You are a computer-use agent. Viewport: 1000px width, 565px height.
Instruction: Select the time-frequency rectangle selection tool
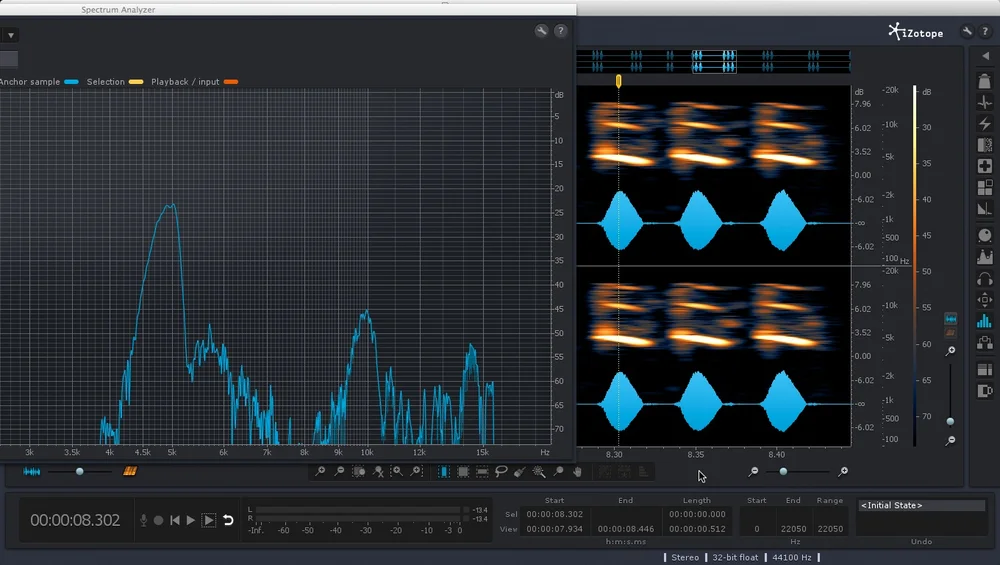[463, 471]
